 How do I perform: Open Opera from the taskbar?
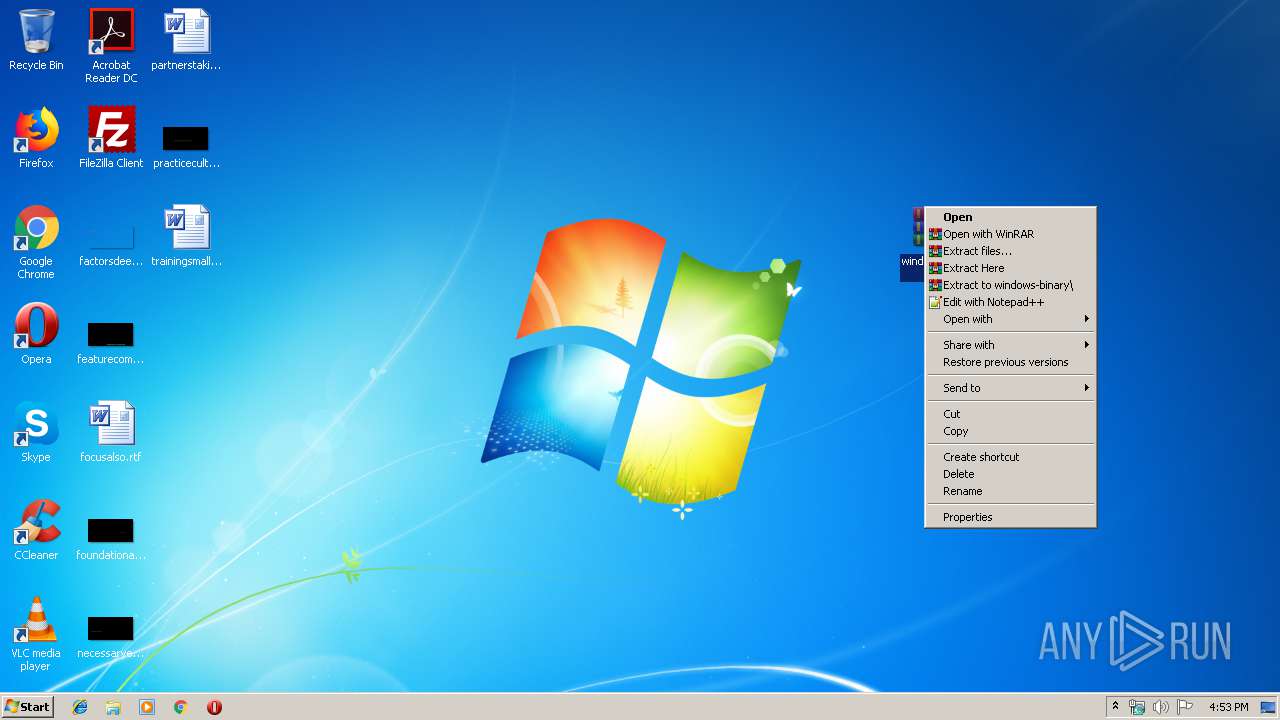[x=214, y=707]
